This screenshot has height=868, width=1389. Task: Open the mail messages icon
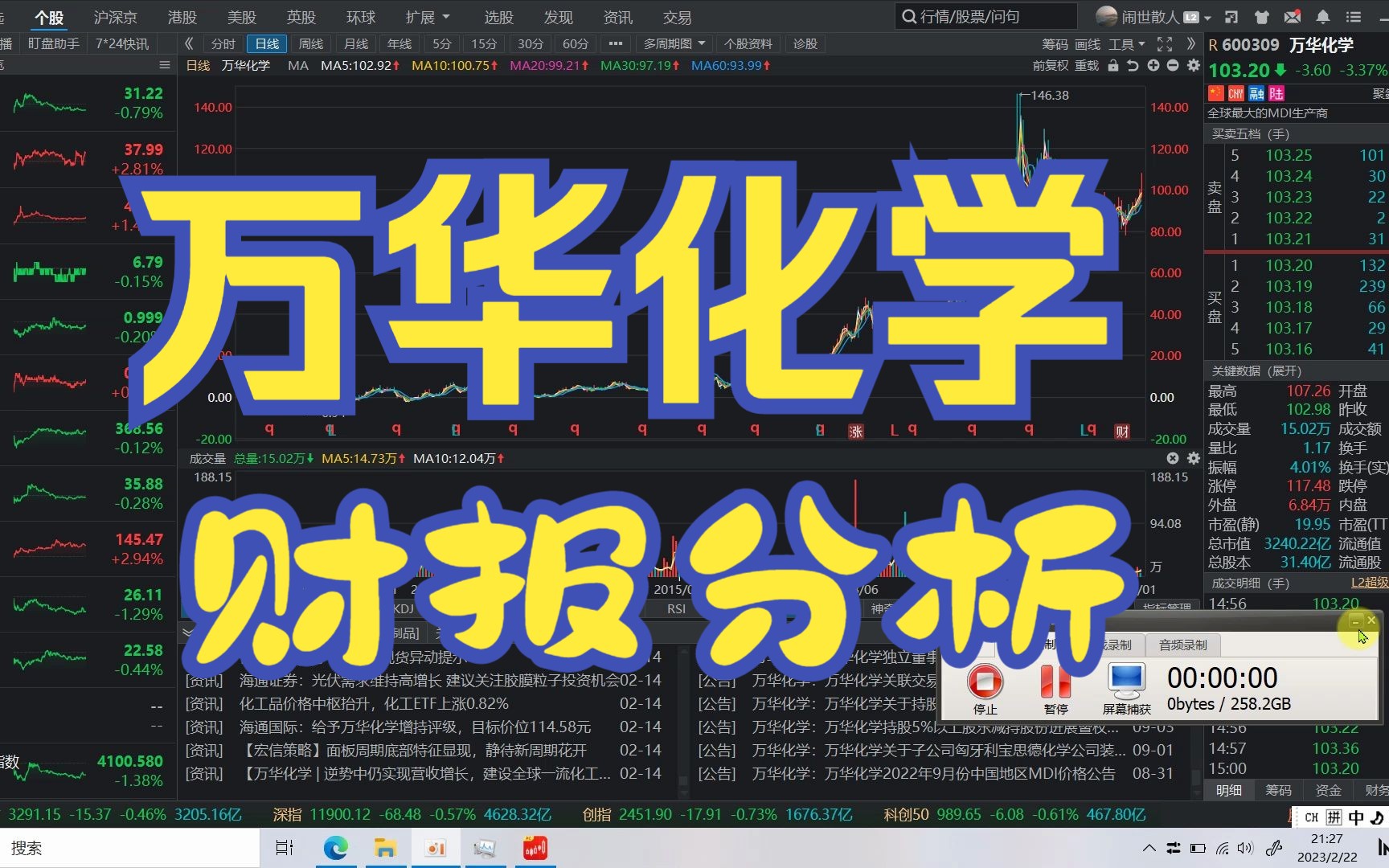(x=1292, y=17)
